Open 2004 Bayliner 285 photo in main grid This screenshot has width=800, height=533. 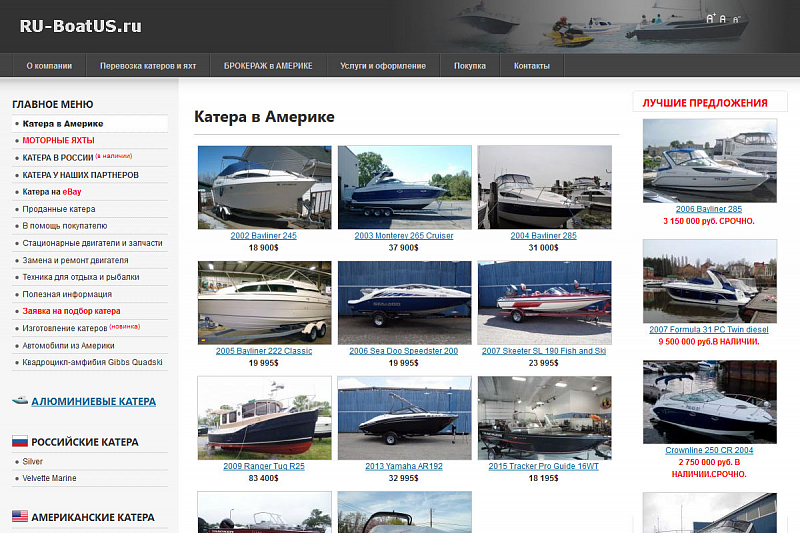(544, 187)
